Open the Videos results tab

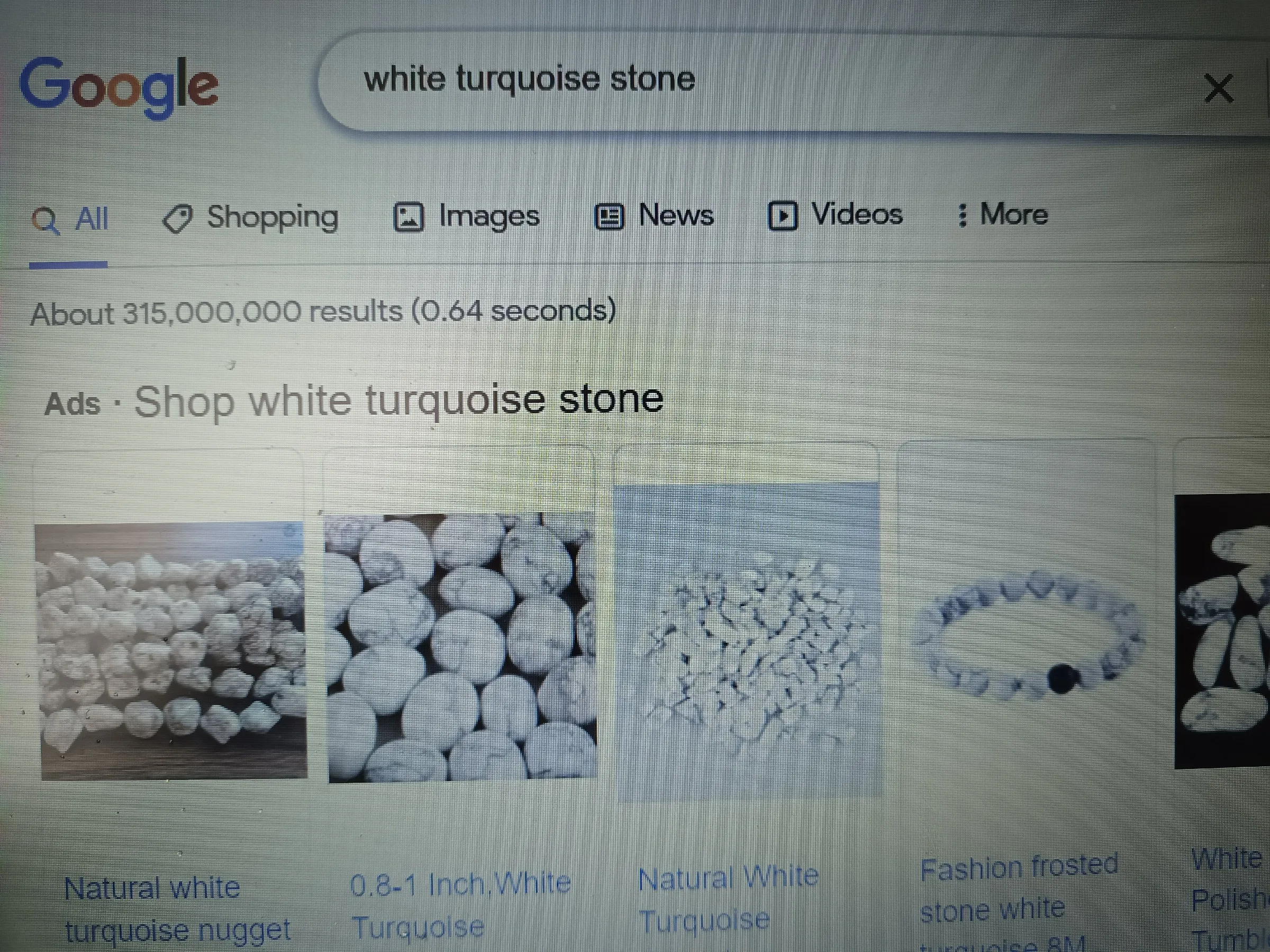[836, 215]
